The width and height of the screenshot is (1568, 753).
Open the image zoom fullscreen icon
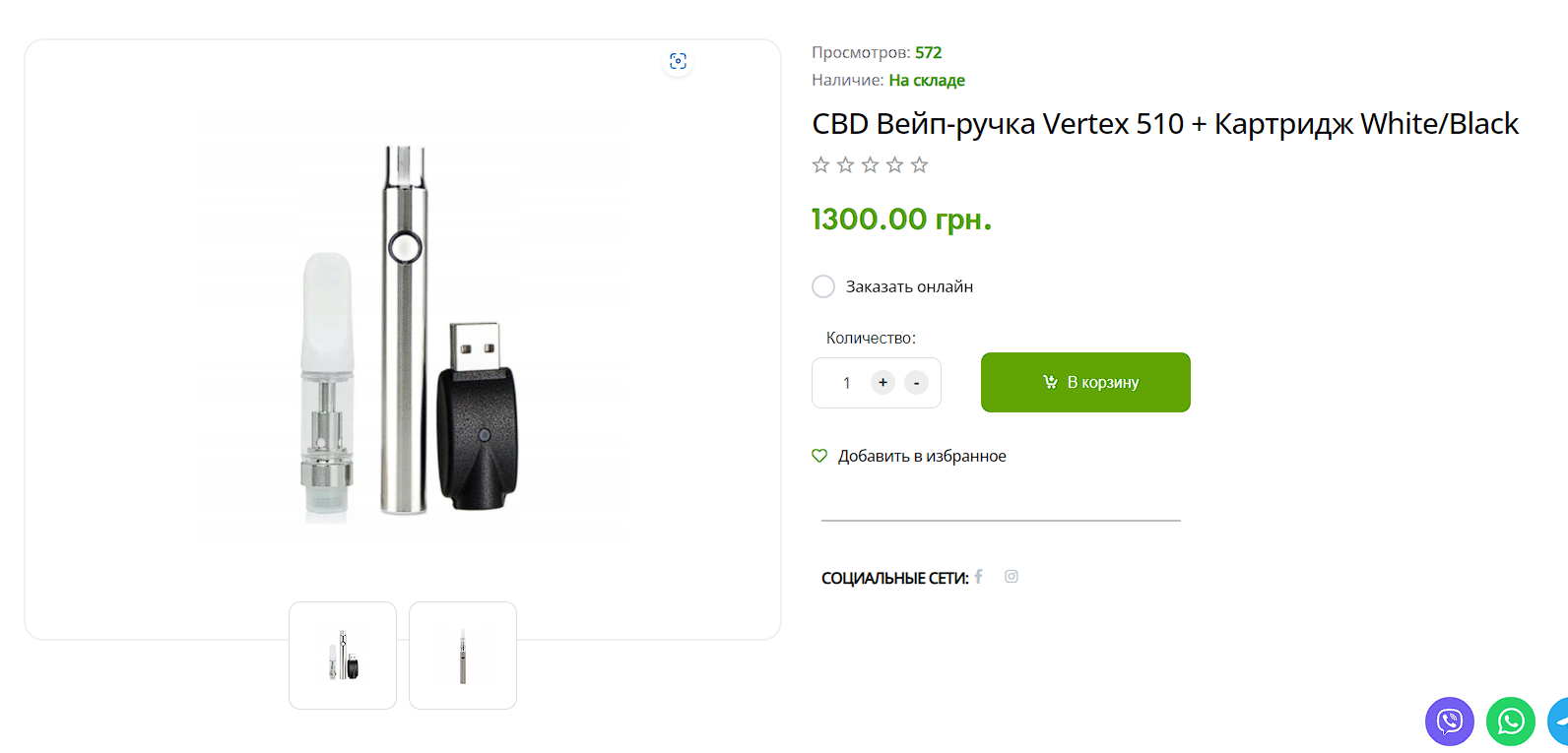click(x=678, y=61)
